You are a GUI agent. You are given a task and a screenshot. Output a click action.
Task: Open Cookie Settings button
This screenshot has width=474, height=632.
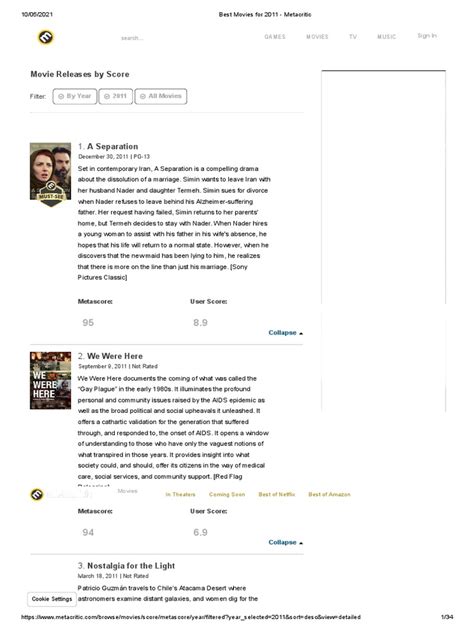52,599
